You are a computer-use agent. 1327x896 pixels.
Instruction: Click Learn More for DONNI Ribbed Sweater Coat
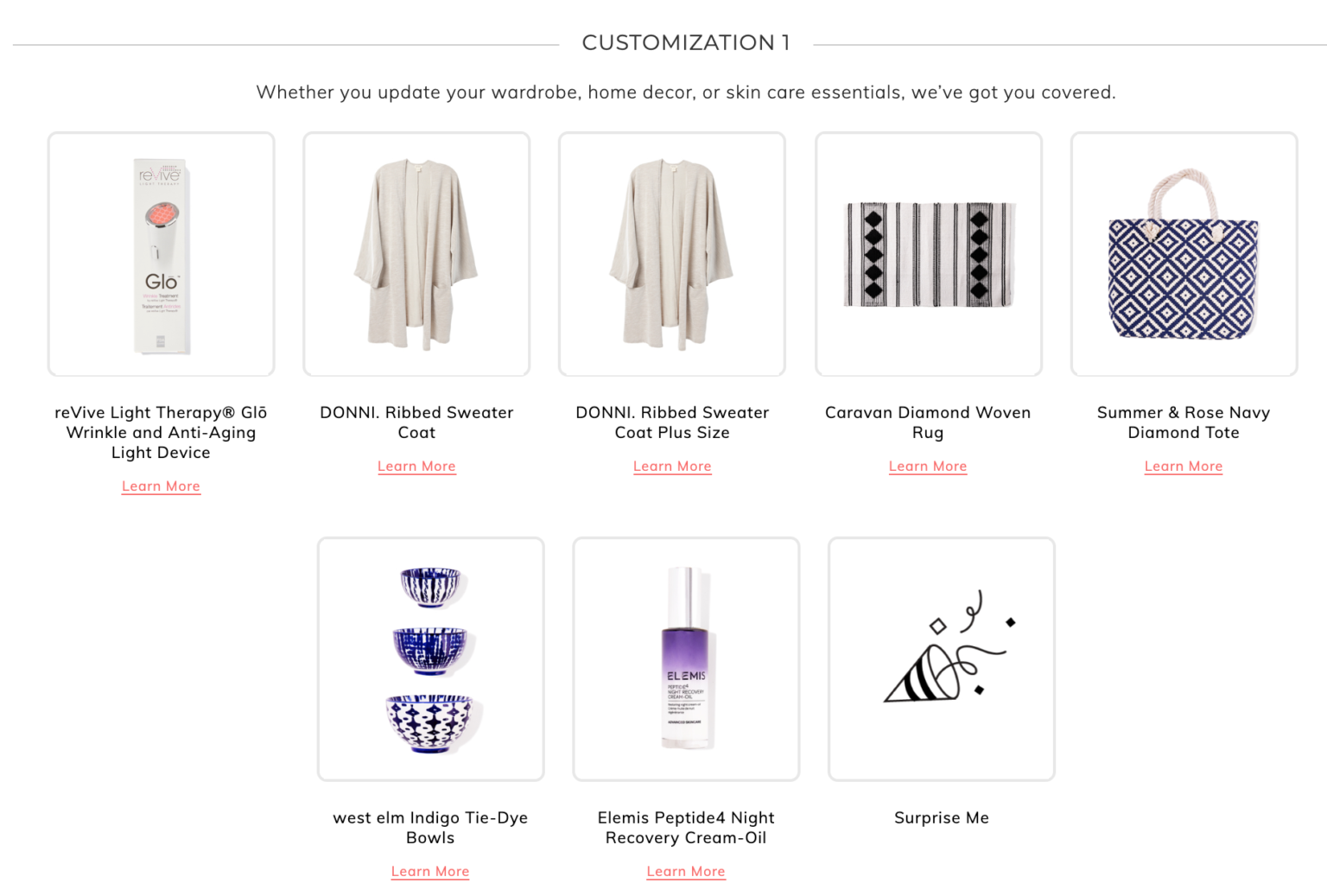pos(416,466)
